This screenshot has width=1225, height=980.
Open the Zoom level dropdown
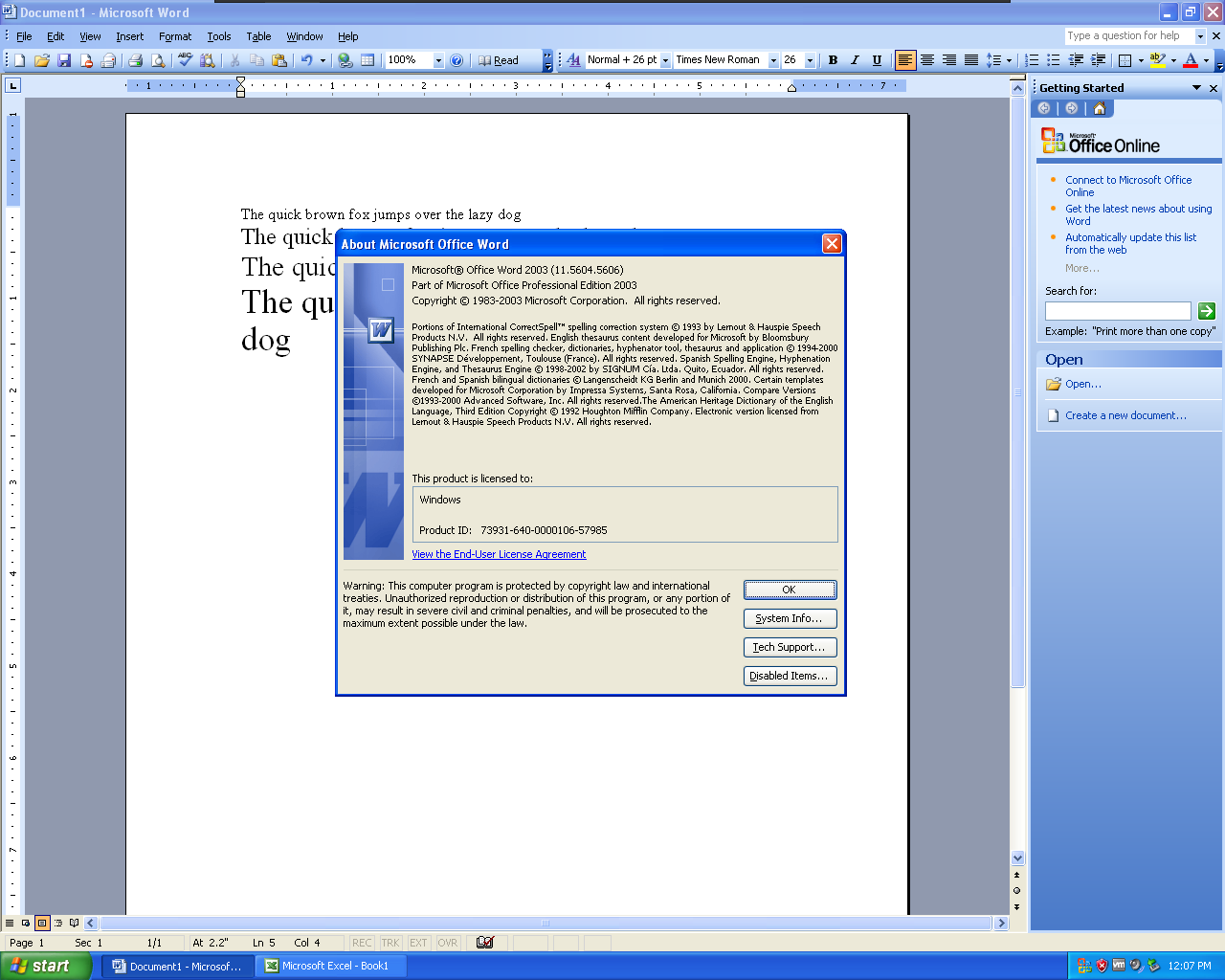point(438,59)
